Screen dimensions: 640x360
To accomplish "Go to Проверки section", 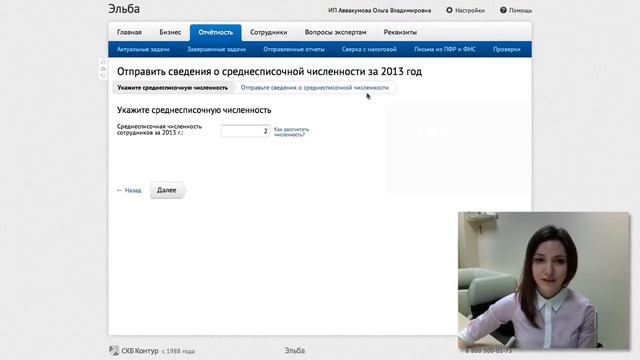I will coord(507,49).
